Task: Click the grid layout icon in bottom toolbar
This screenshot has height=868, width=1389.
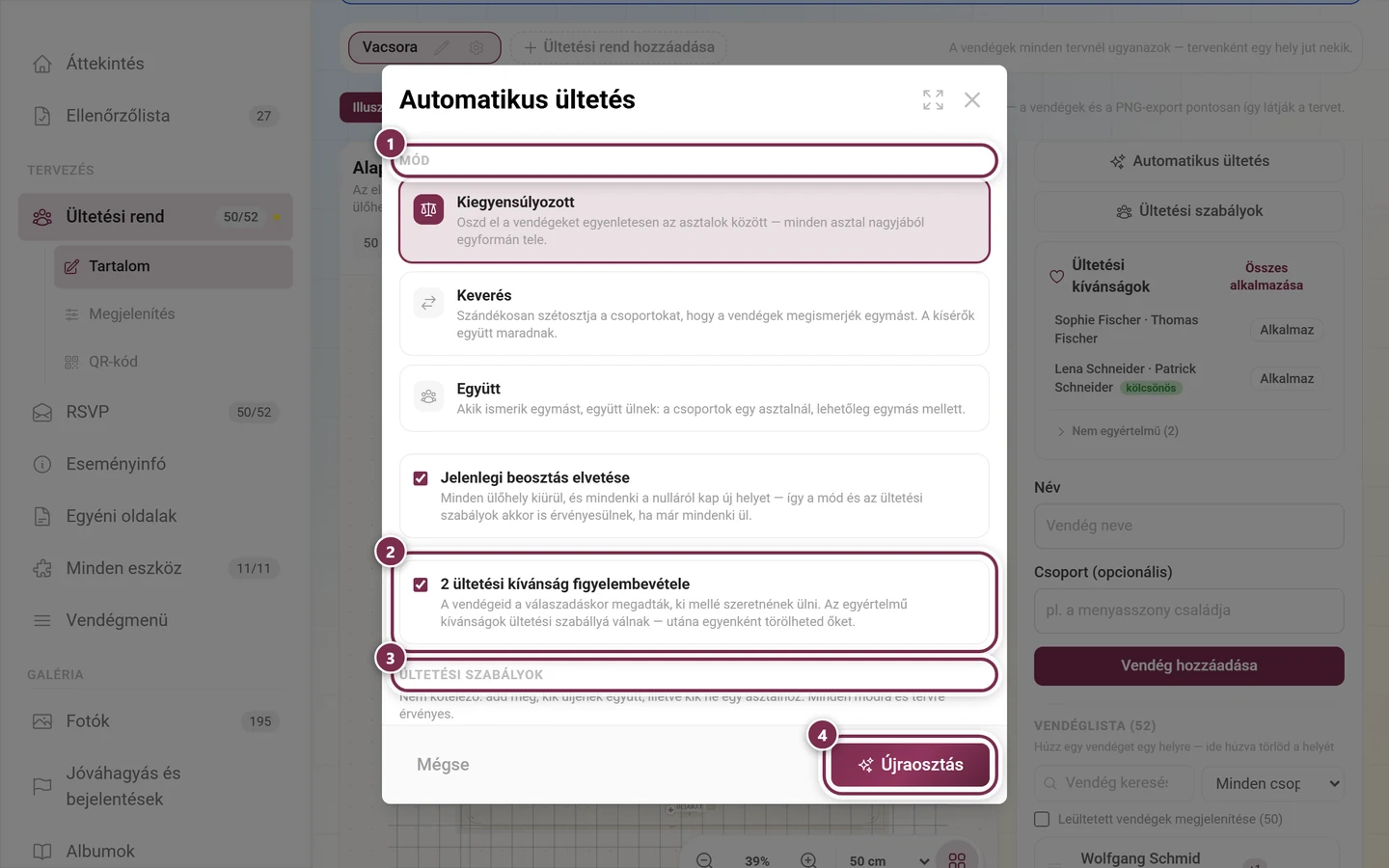Action: coord(957,858)
